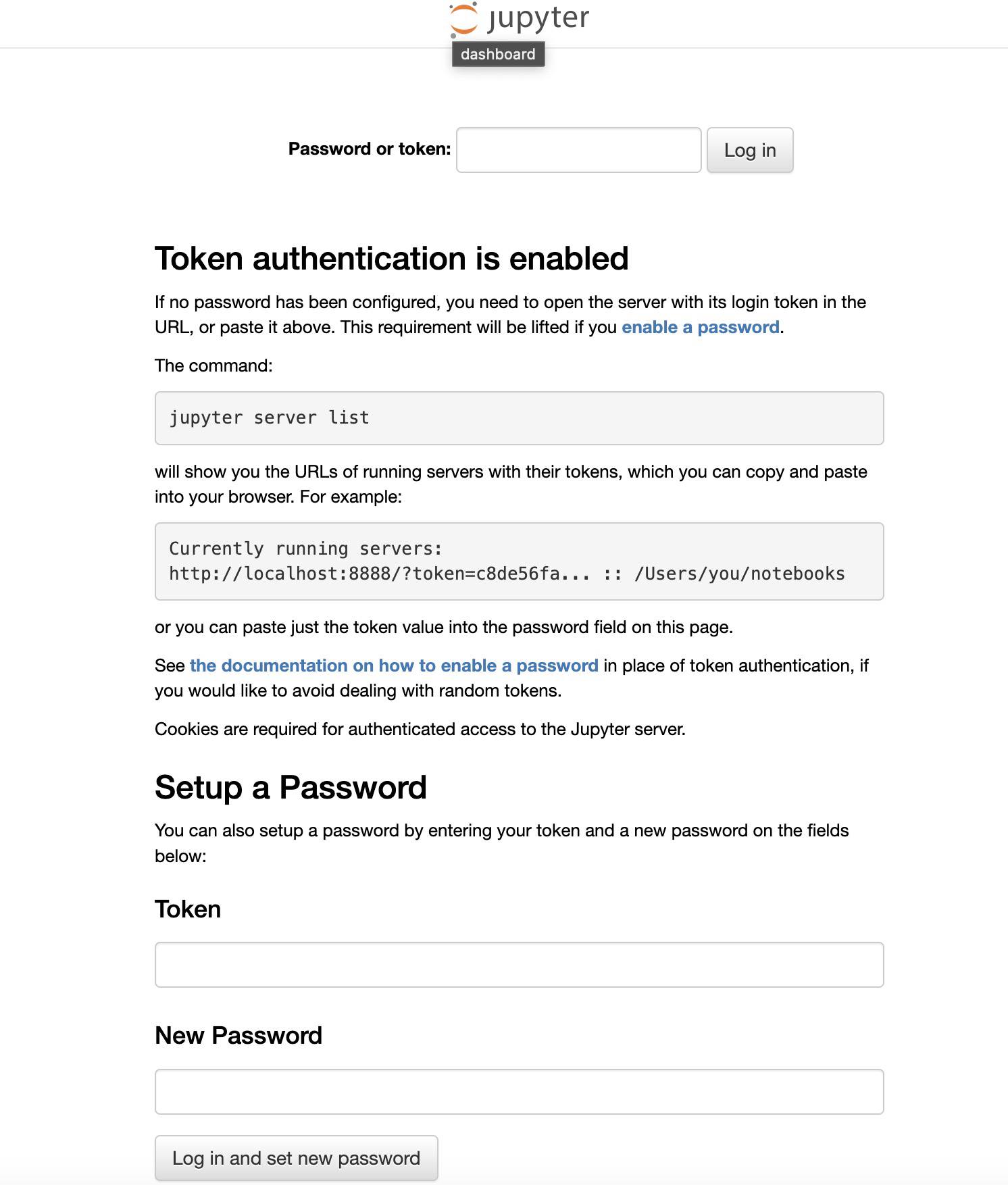Select the New Password input field
1008x1185 pixels.
[519, 1090]
